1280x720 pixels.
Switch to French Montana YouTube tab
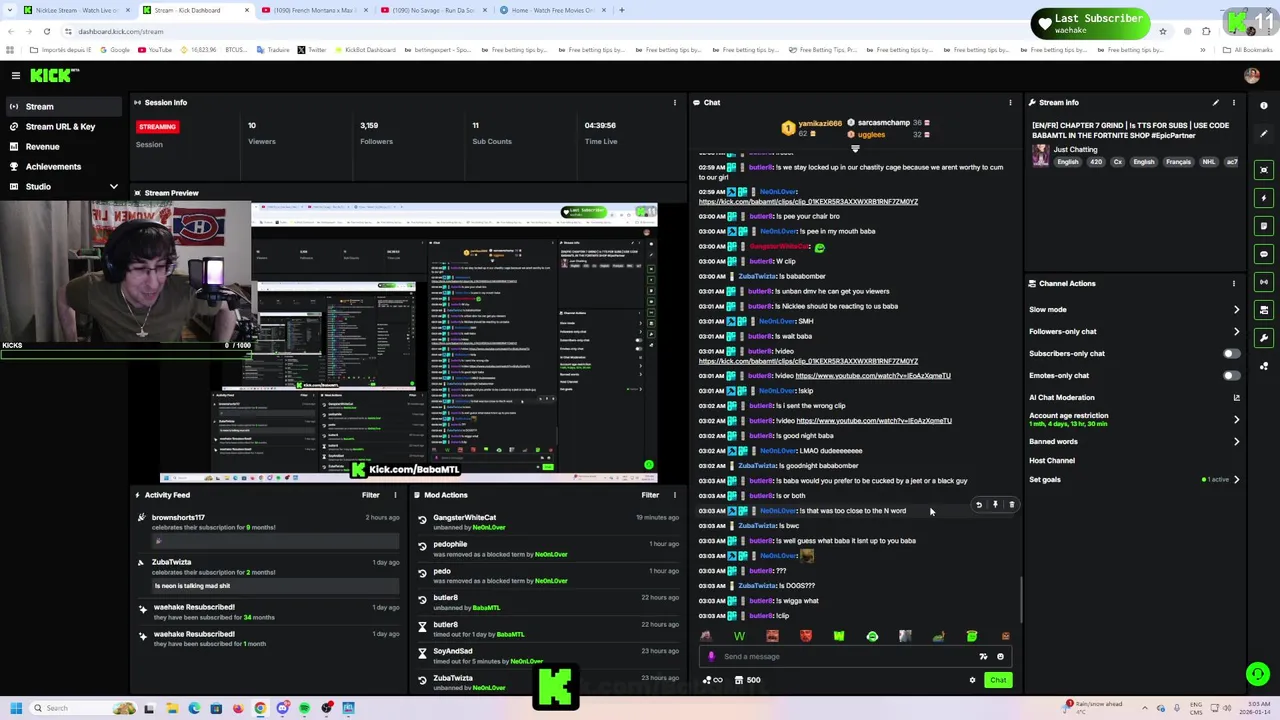314,10
